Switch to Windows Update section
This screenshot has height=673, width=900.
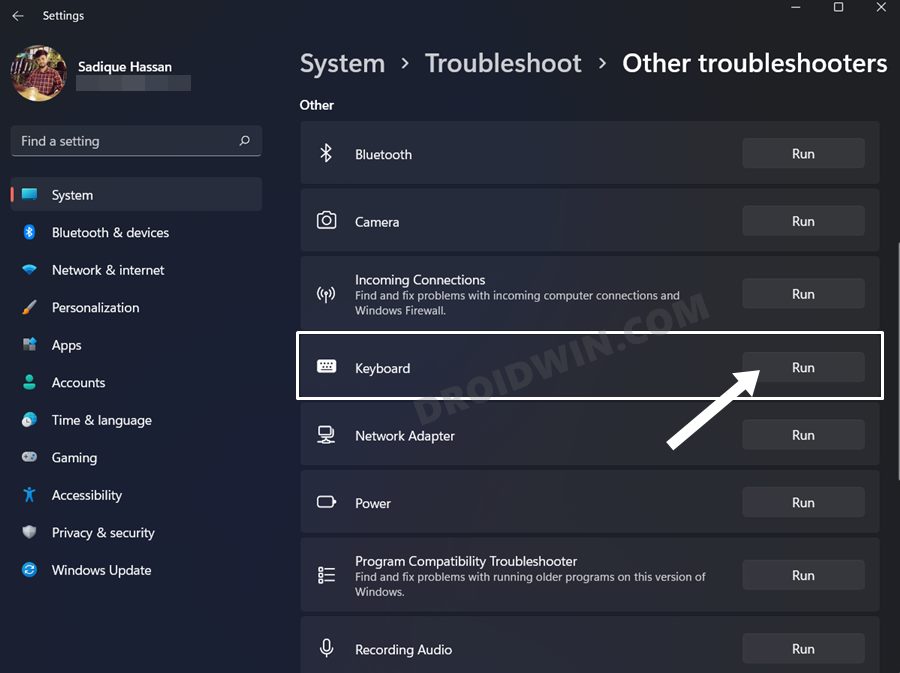point(101,570)
